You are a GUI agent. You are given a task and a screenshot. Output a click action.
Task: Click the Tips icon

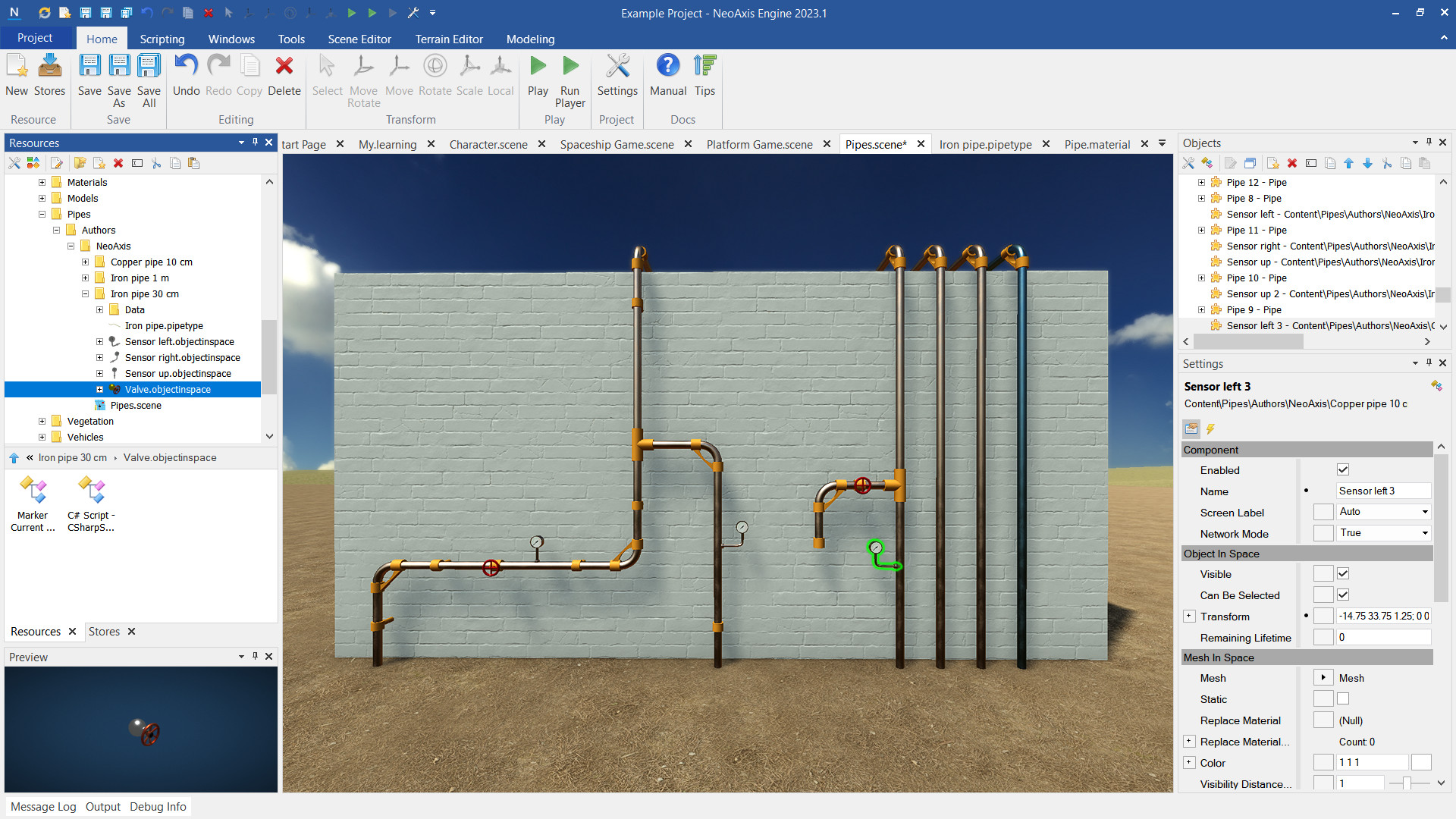(x=704, y=76)
